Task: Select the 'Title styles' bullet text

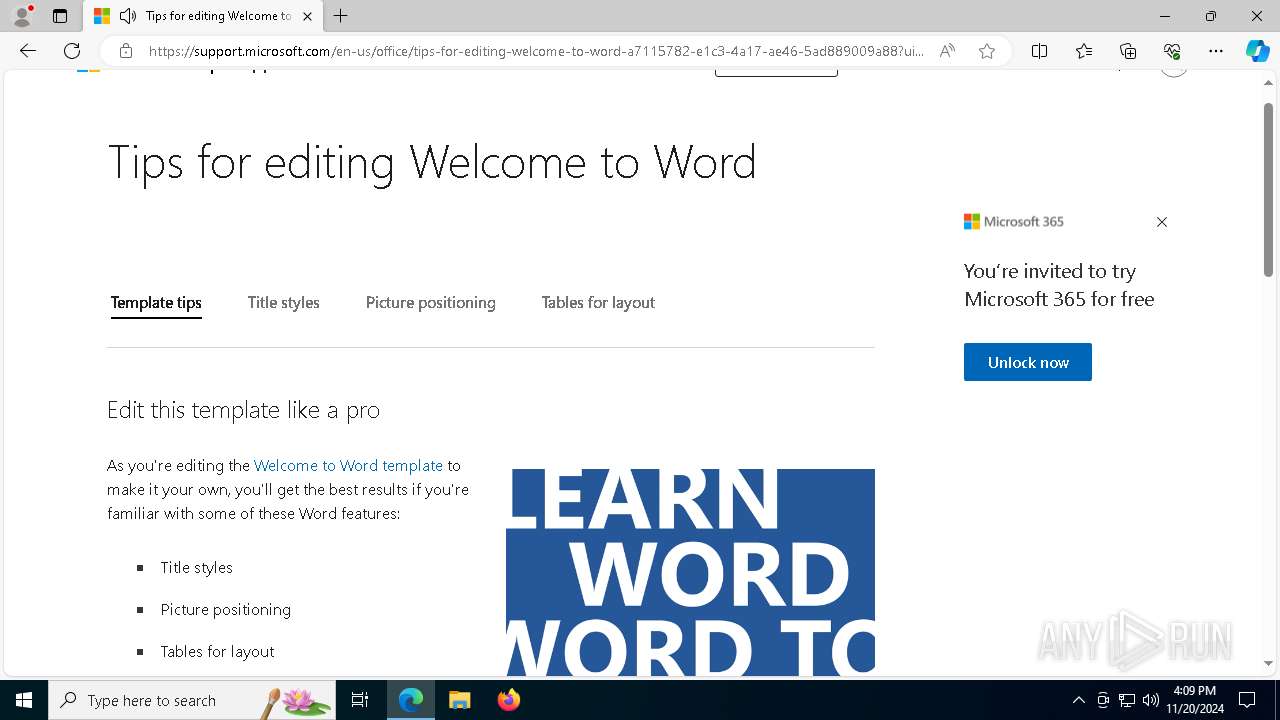Action: [196, 567]
